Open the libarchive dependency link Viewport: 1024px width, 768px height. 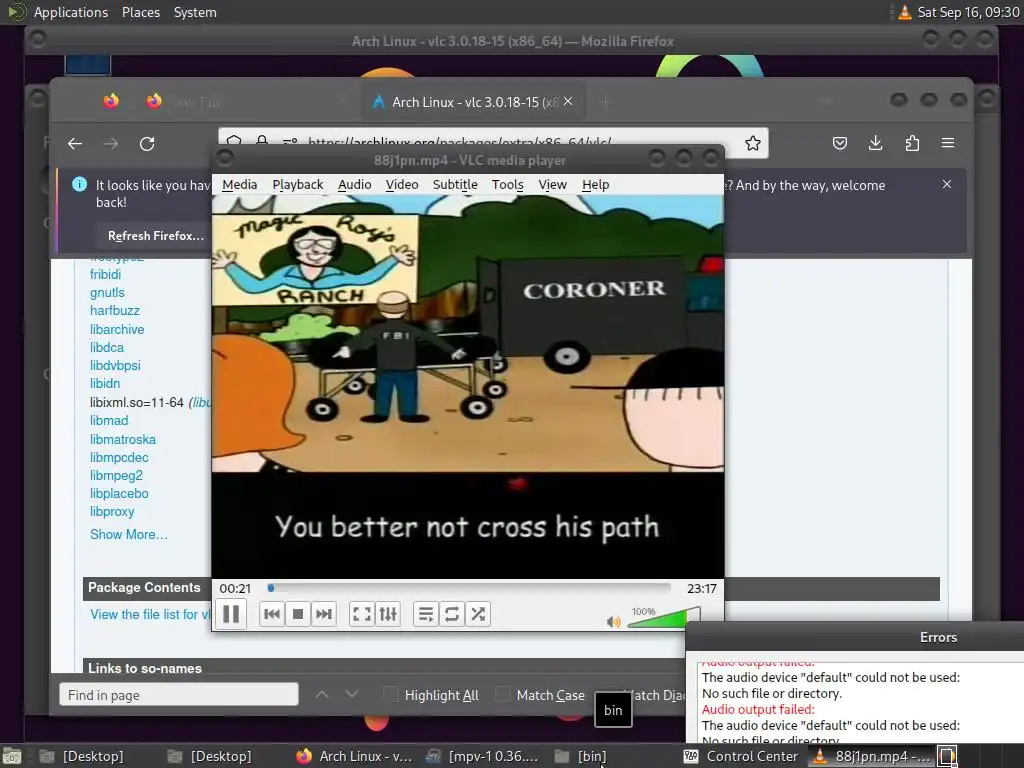[117, 329]
